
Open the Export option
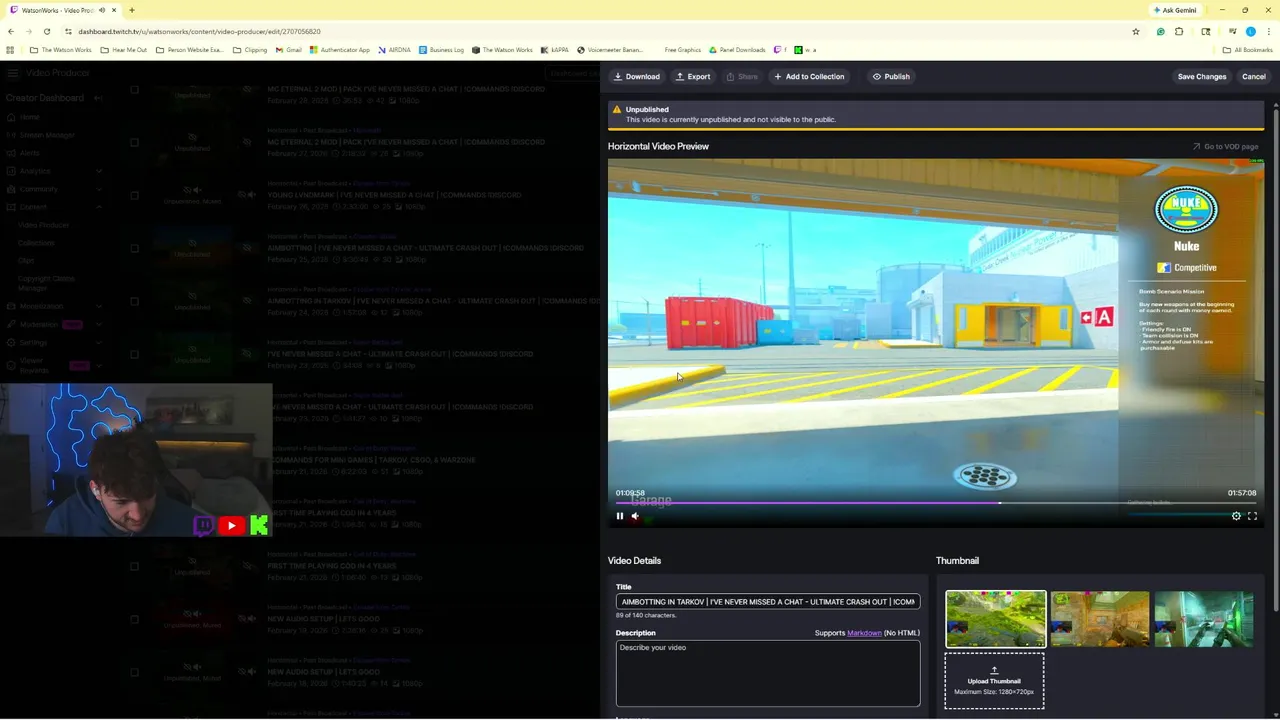pos(693,76)
